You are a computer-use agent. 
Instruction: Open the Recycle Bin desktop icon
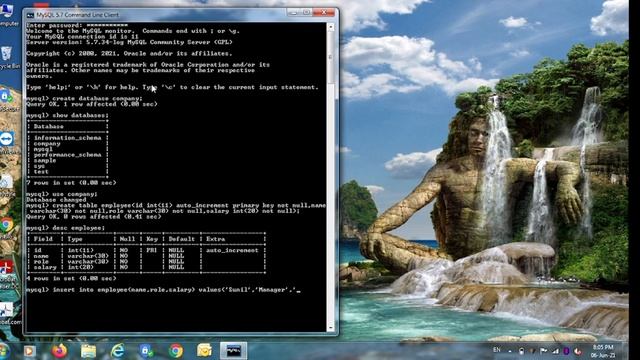point(7,57)
